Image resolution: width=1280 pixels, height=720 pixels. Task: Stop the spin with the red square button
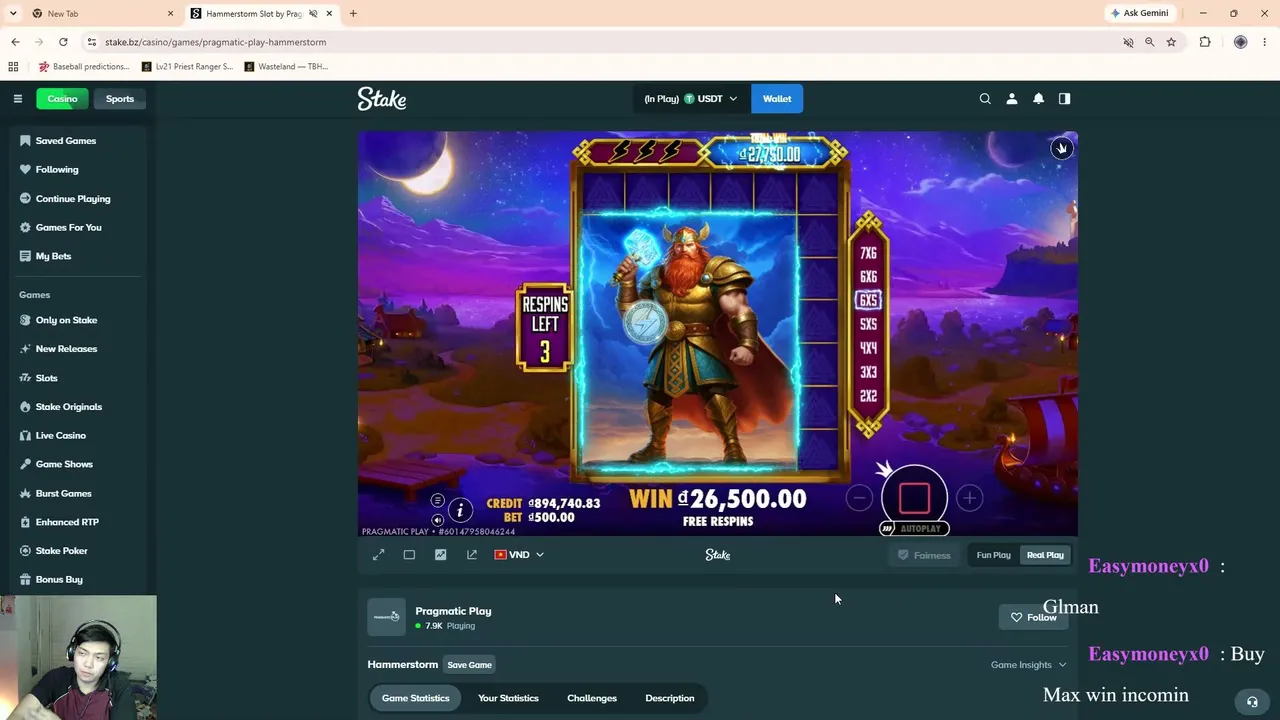click(914, 497)
